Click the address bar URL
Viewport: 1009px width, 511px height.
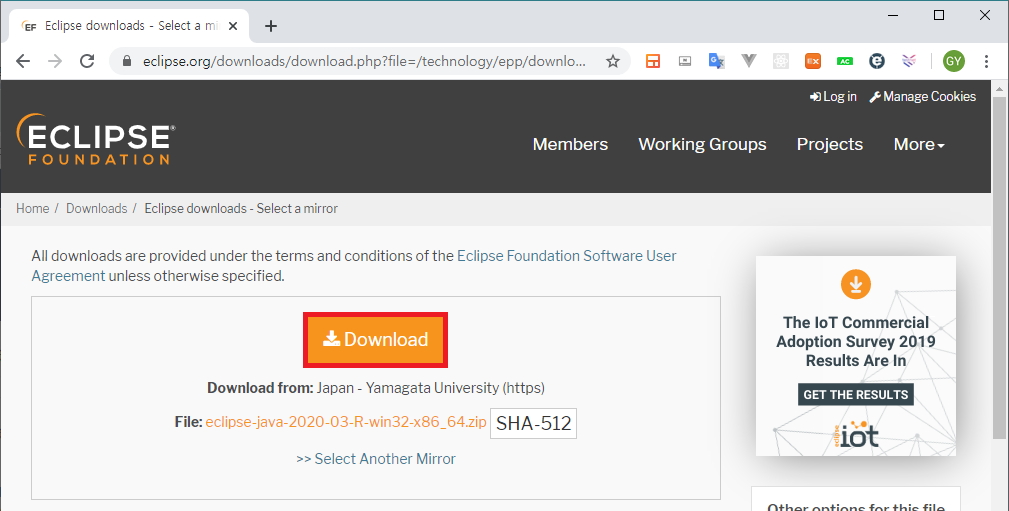tap(364, 61)
